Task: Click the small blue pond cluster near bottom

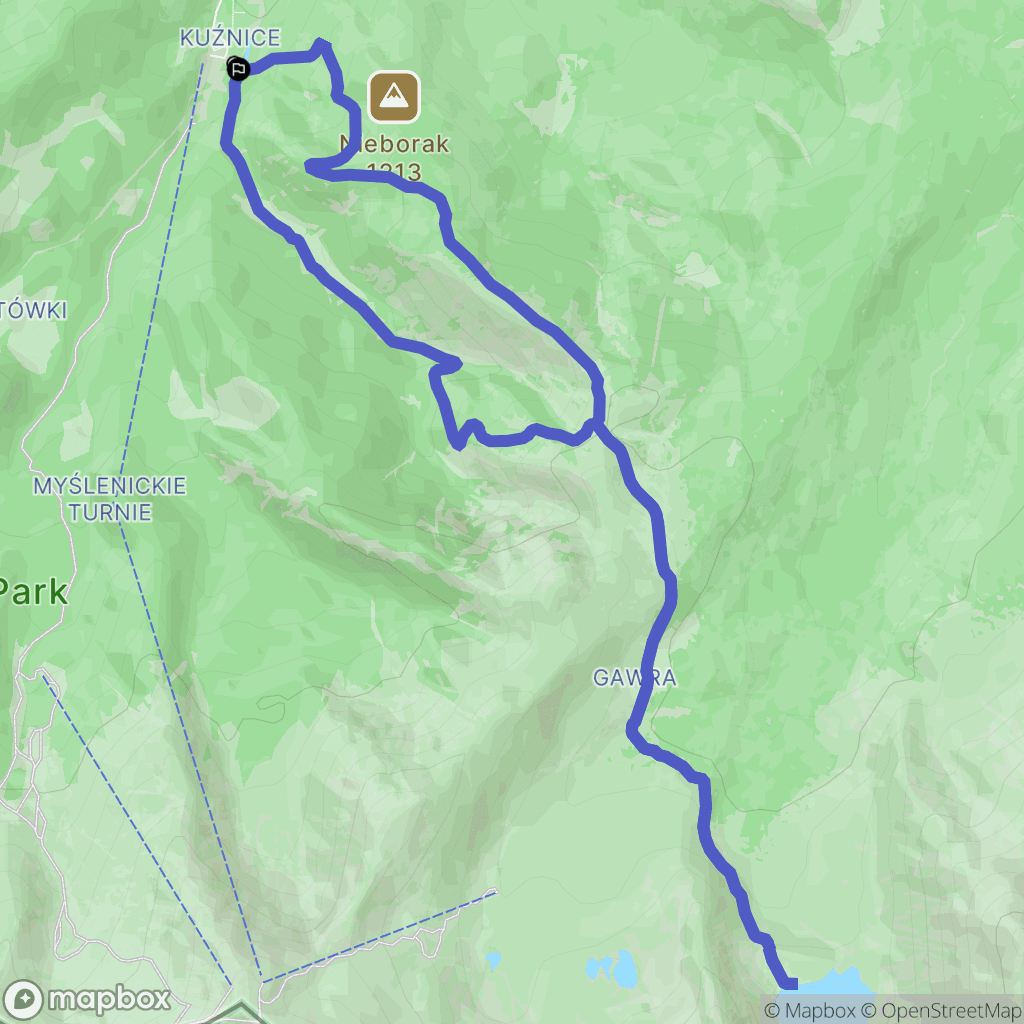Action: pyautogui.click(x=612, y=968)
